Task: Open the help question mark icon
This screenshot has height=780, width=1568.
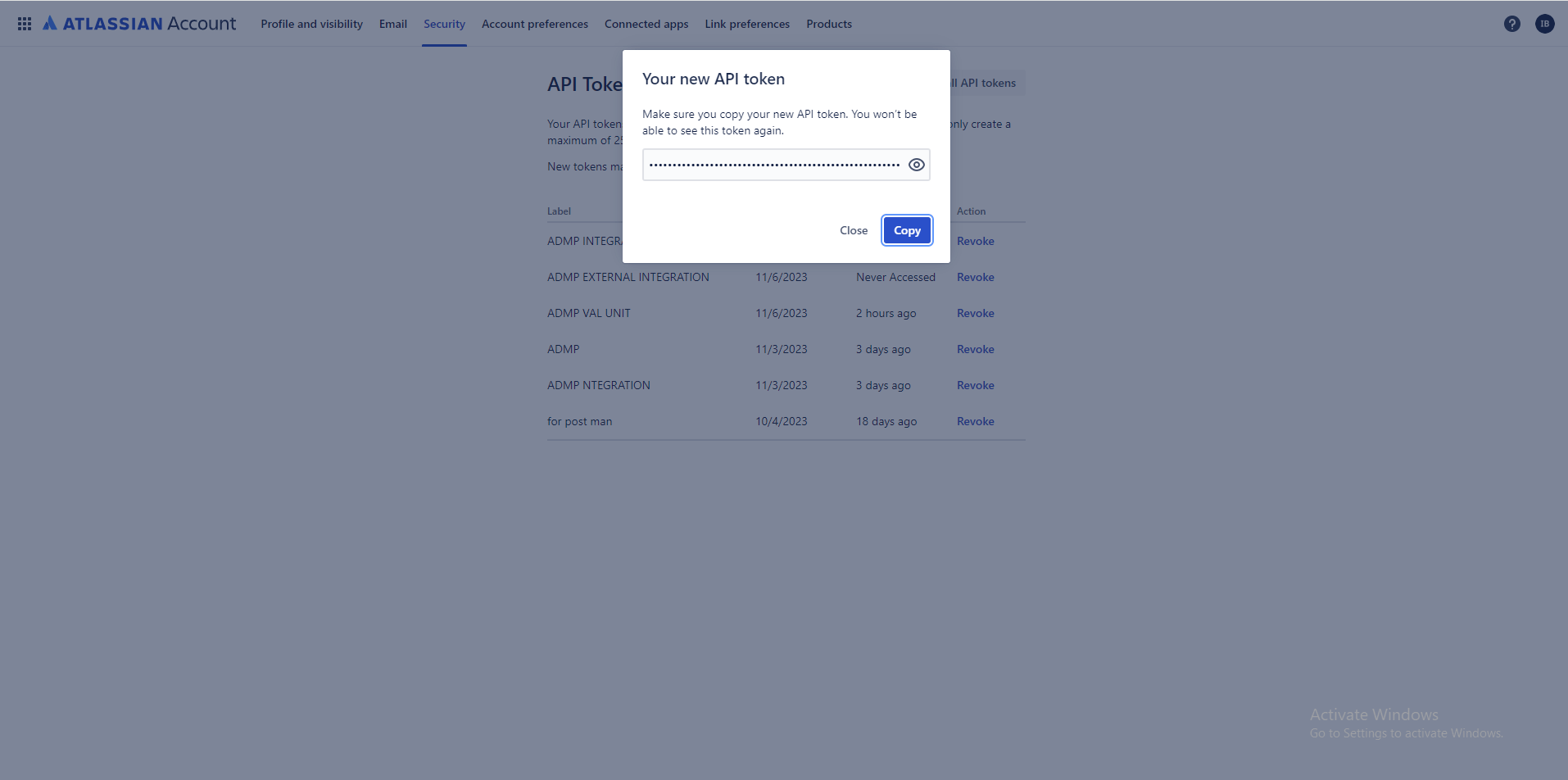Action: pyautogui.click(x=1511, y=23)
